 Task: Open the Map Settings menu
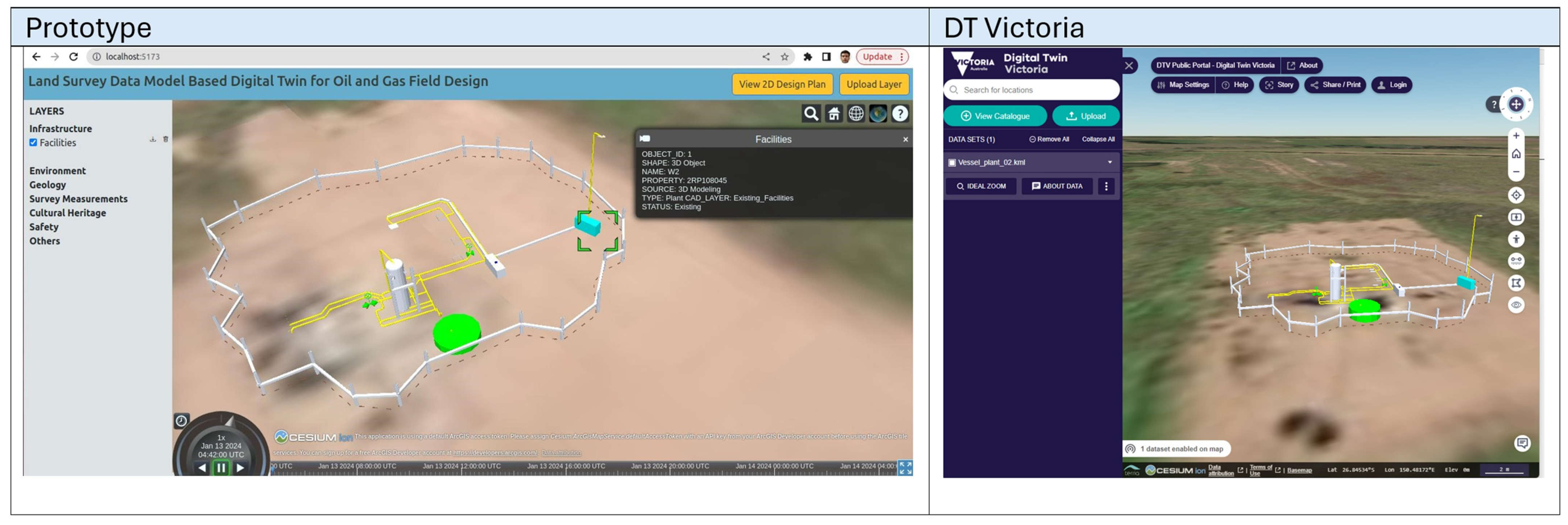pos(1183,85)
